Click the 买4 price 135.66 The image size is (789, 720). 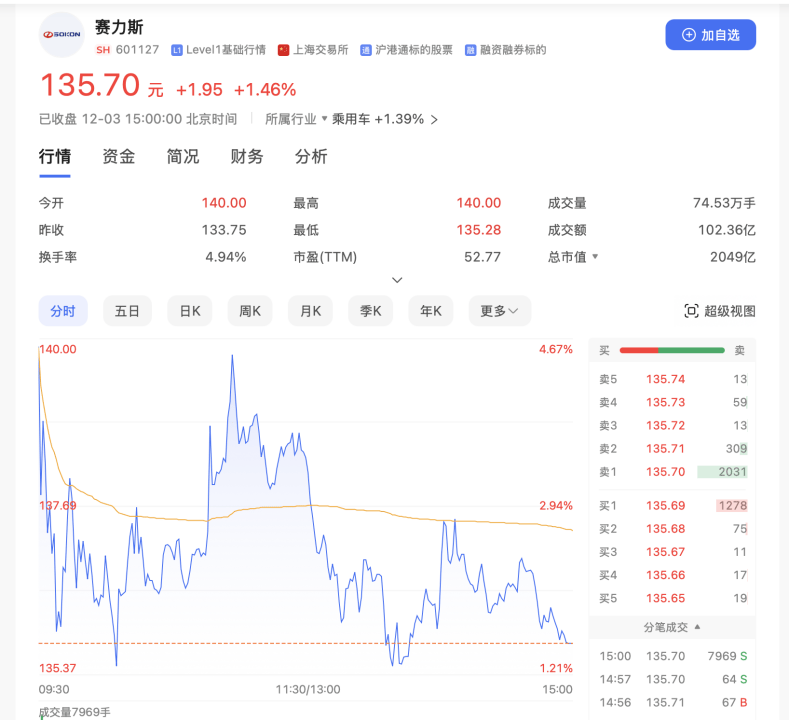click(x=665, y=575)
